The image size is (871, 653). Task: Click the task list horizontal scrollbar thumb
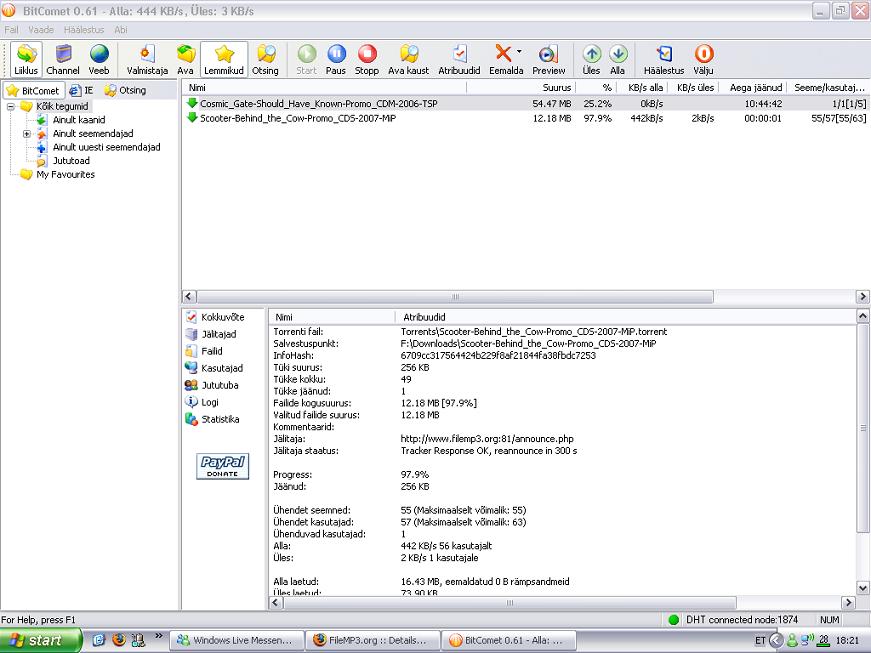(455, 297)
